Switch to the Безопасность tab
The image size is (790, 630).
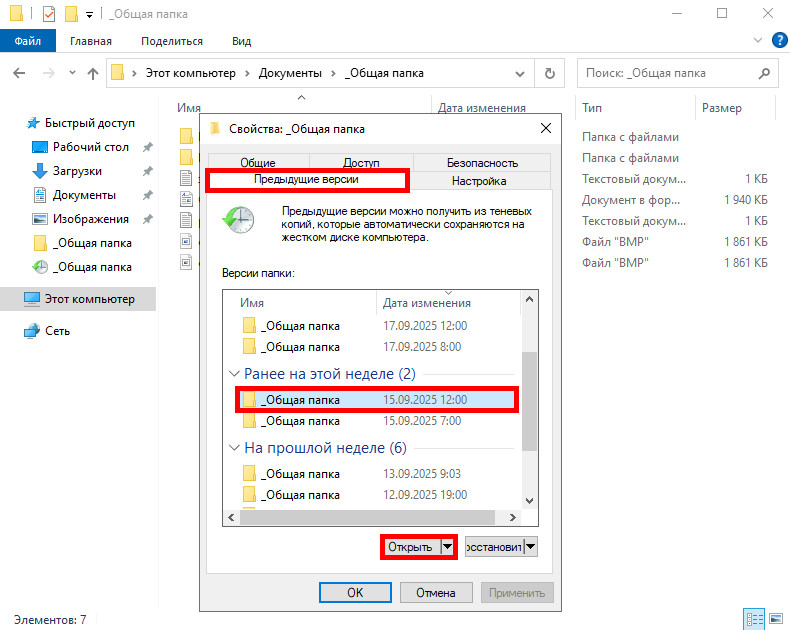pyautogui.click(x=481, y=163)
